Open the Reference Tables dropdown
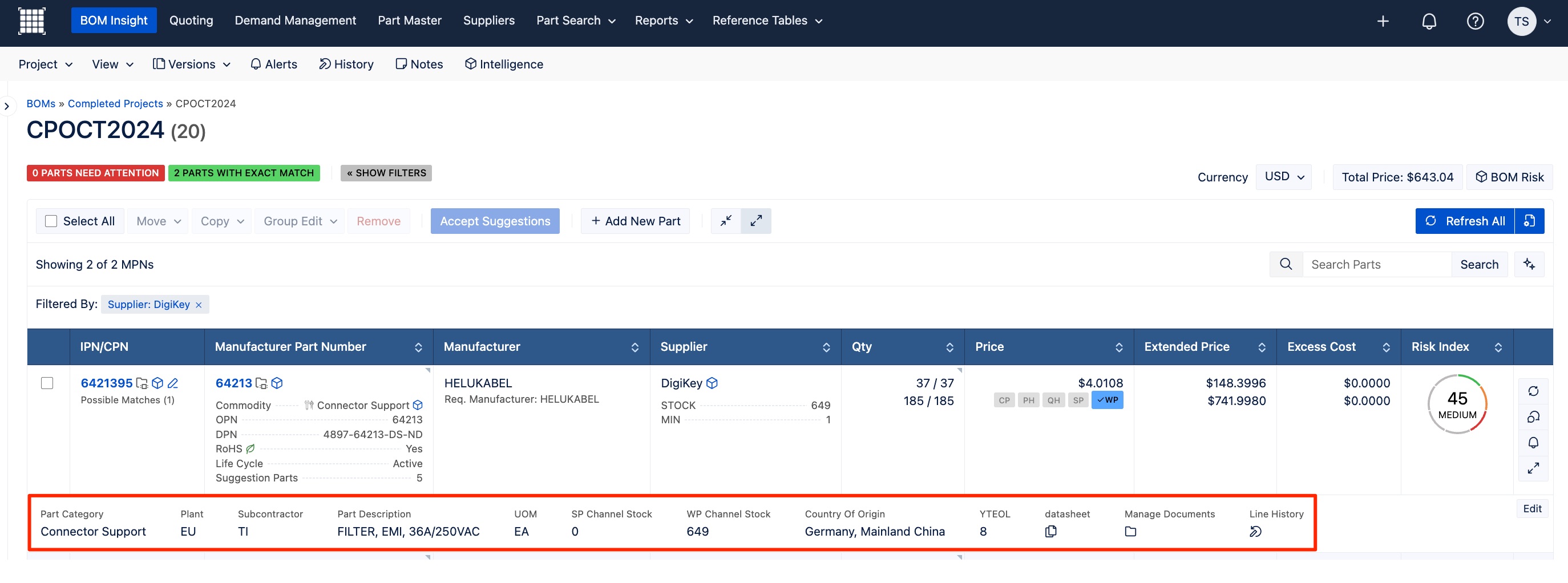This screenshot has width=1568, height=583. pos(767,21)
